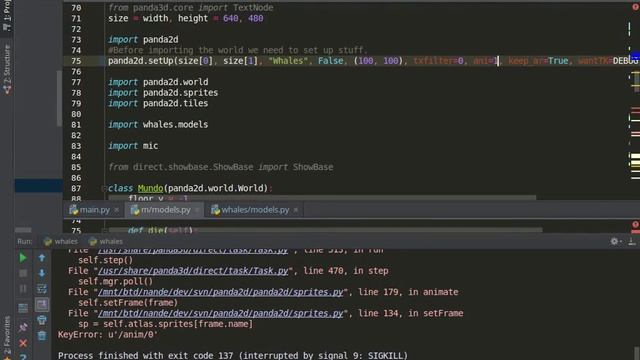
Task: Click the stop process square icon
Action: pyautogui.click(x=23, y=273)
